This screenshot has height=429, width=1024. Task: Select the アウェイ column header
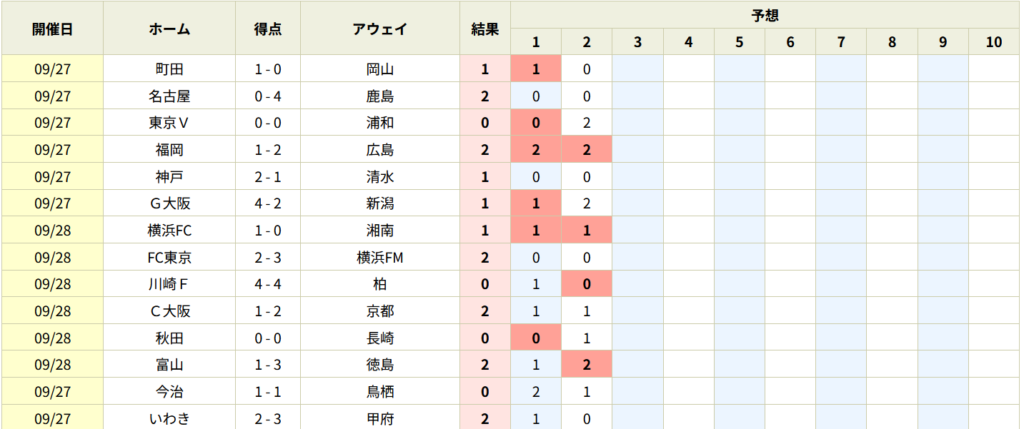tap(380, 29)
